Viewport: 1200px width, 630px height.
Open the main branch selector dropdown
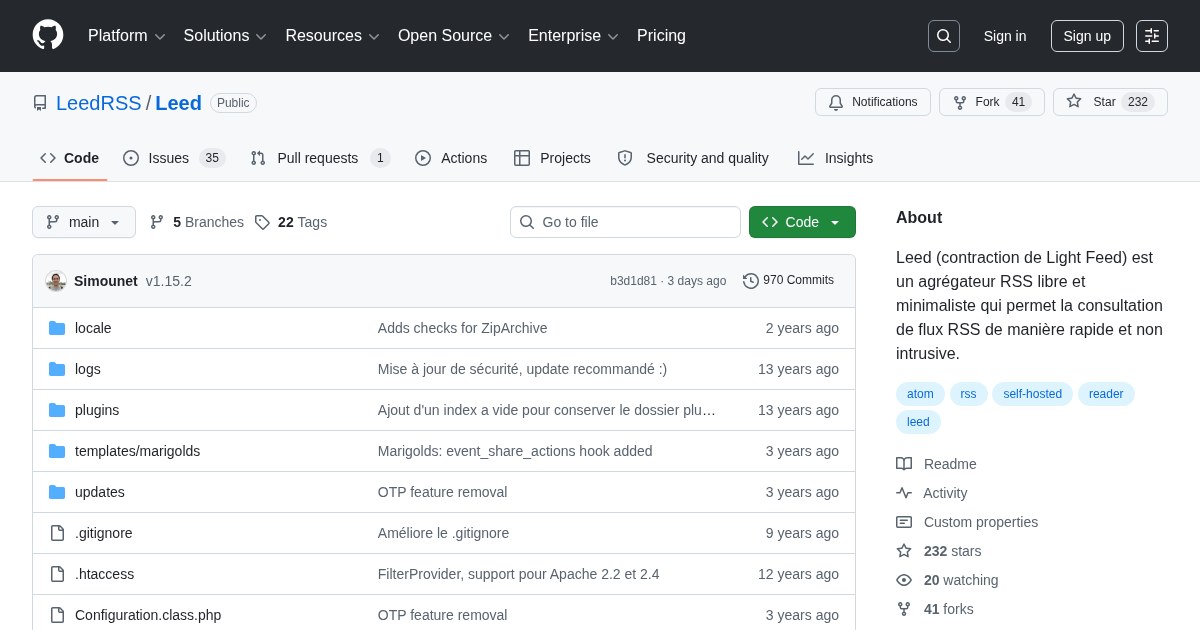84,222
